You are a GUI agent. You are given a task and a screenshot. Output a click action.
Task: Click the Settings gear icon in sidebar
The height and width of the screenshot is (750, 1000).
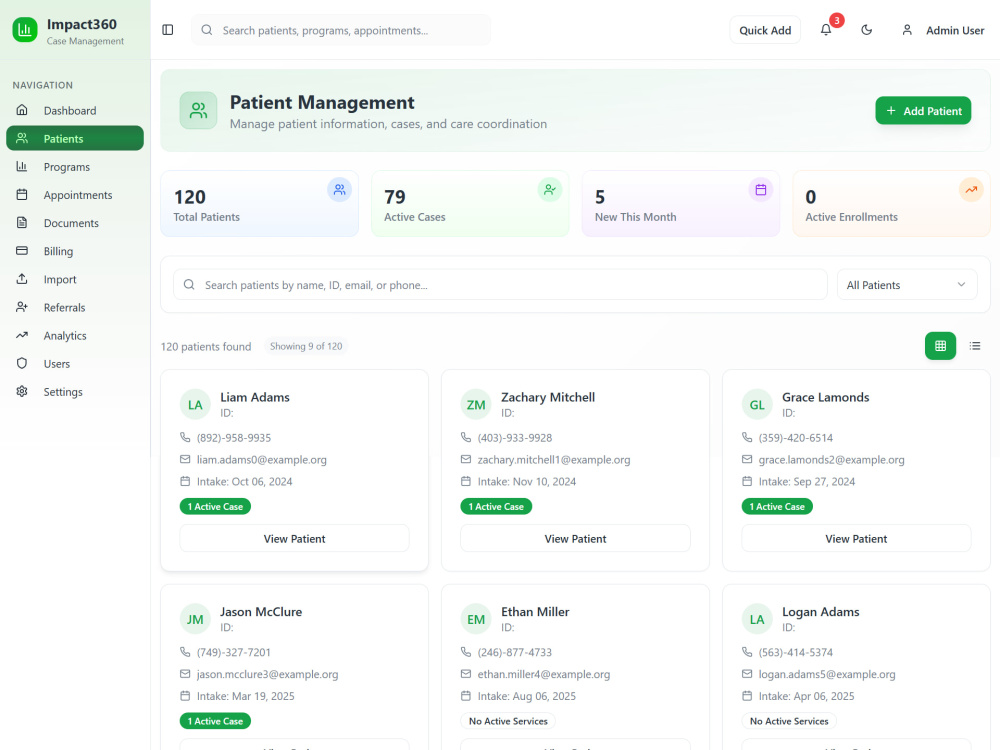point(22,391)
